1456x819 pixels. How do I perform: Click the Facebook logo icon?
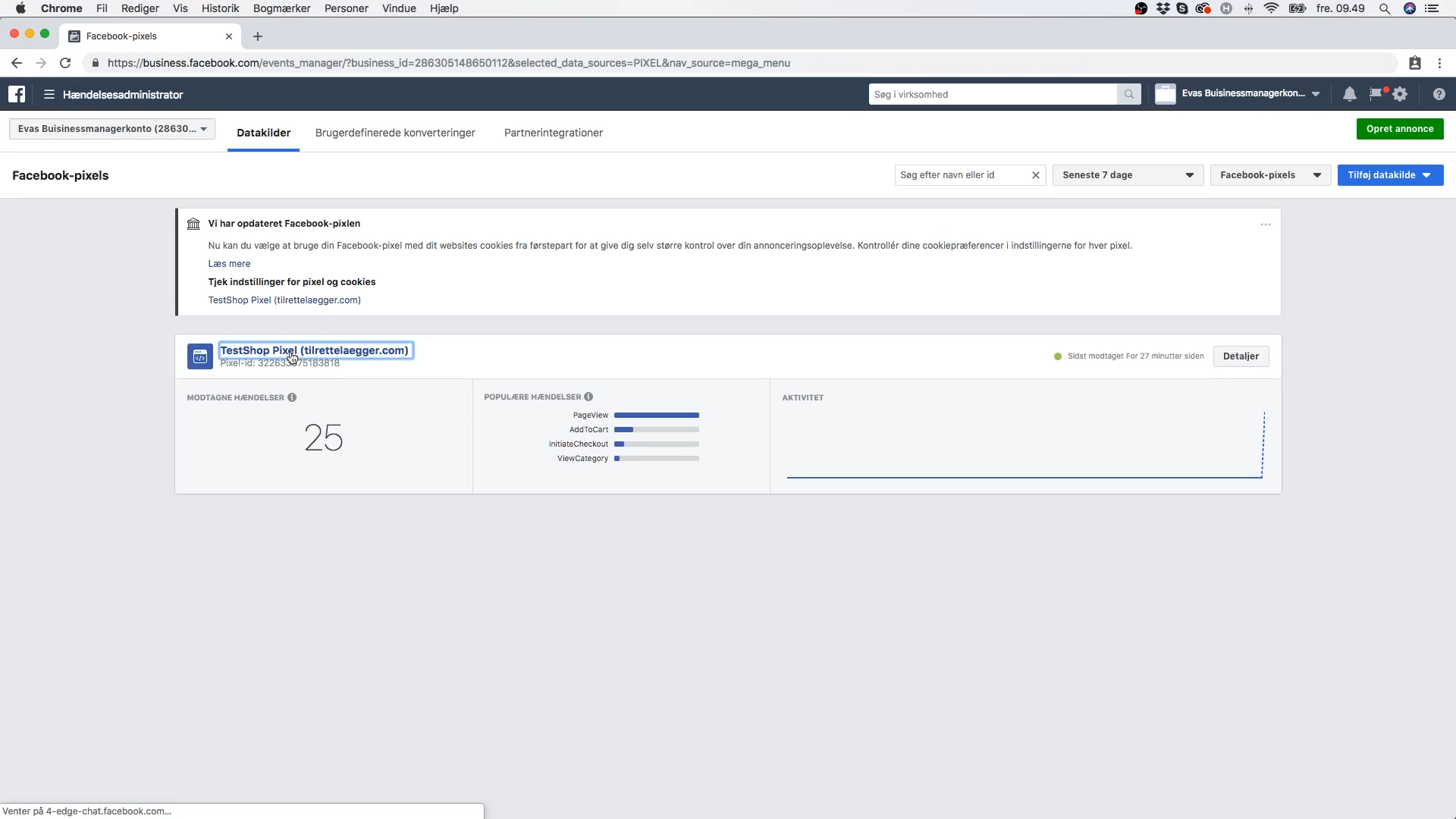point(17,94)
